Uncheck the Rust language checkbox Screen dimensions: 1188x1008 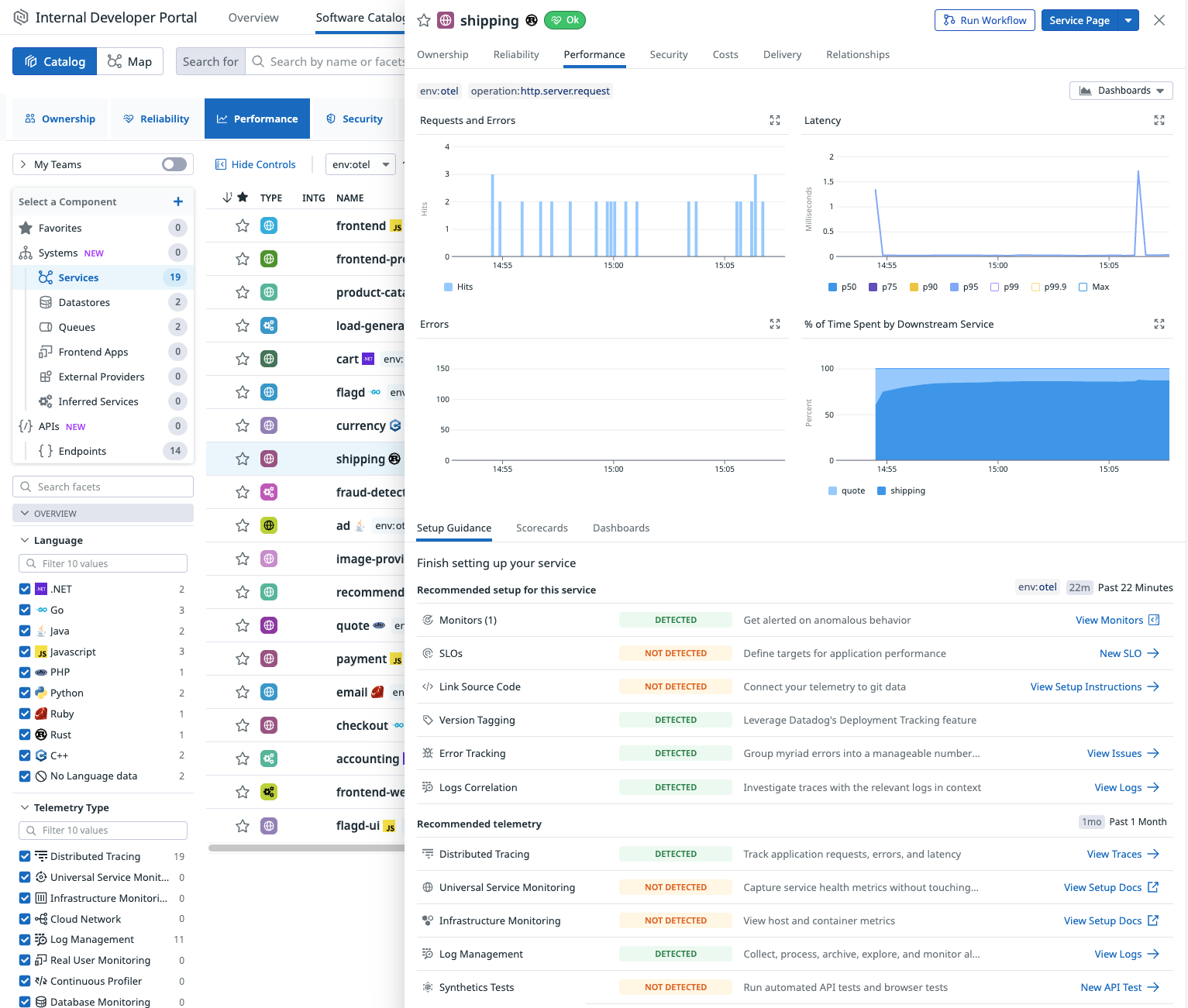click(25, 734)
